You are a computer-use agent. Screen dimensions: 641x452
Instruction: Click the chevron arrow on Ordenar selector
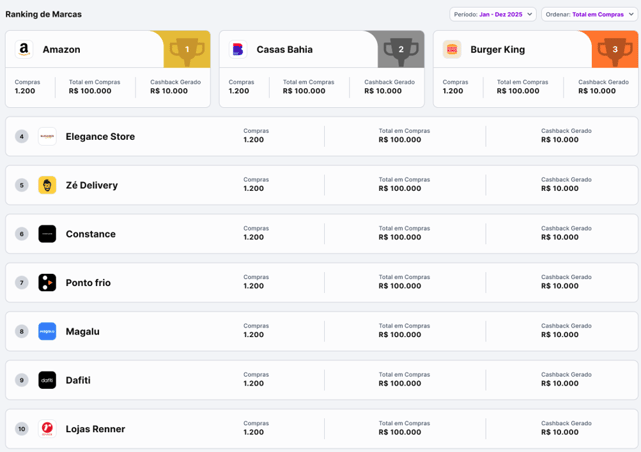631,14
